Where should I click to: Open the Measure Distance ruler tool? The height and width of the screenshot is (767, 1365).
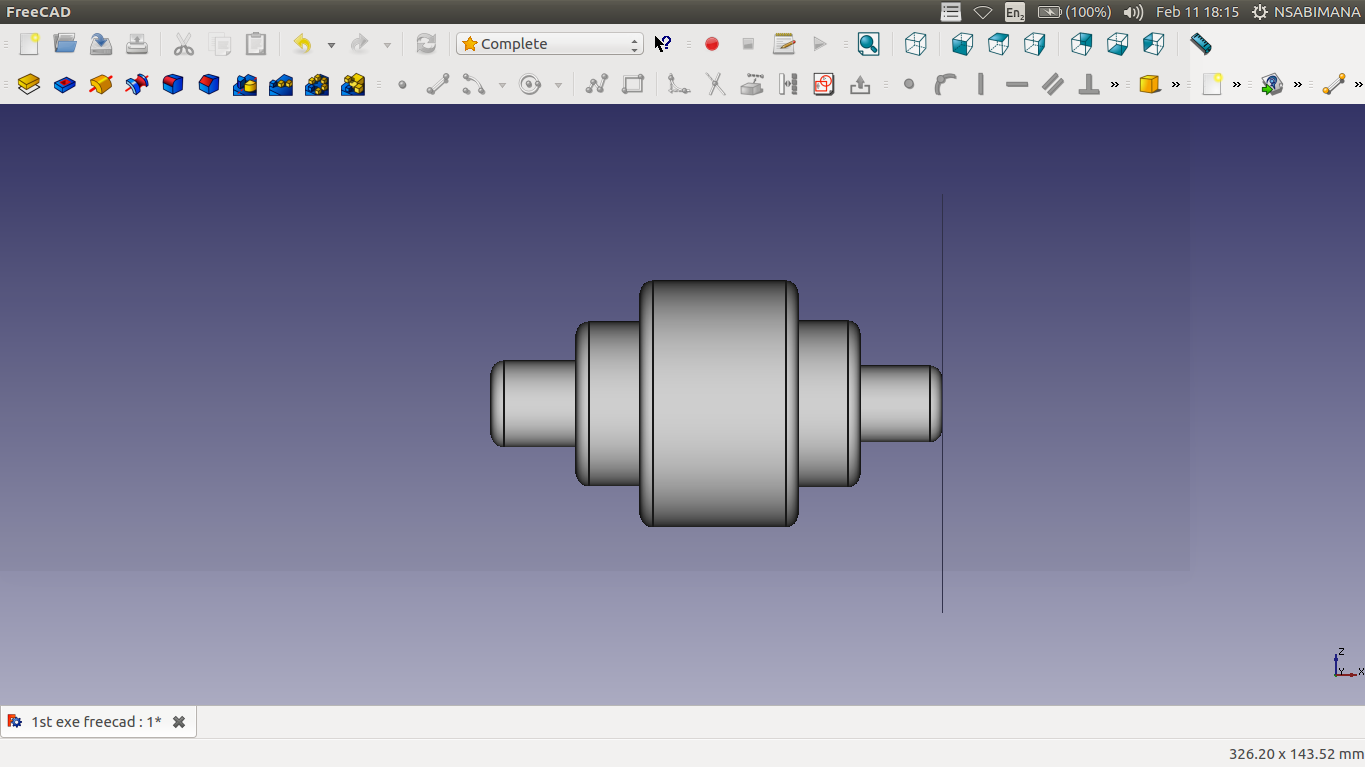pos(1200,44)
